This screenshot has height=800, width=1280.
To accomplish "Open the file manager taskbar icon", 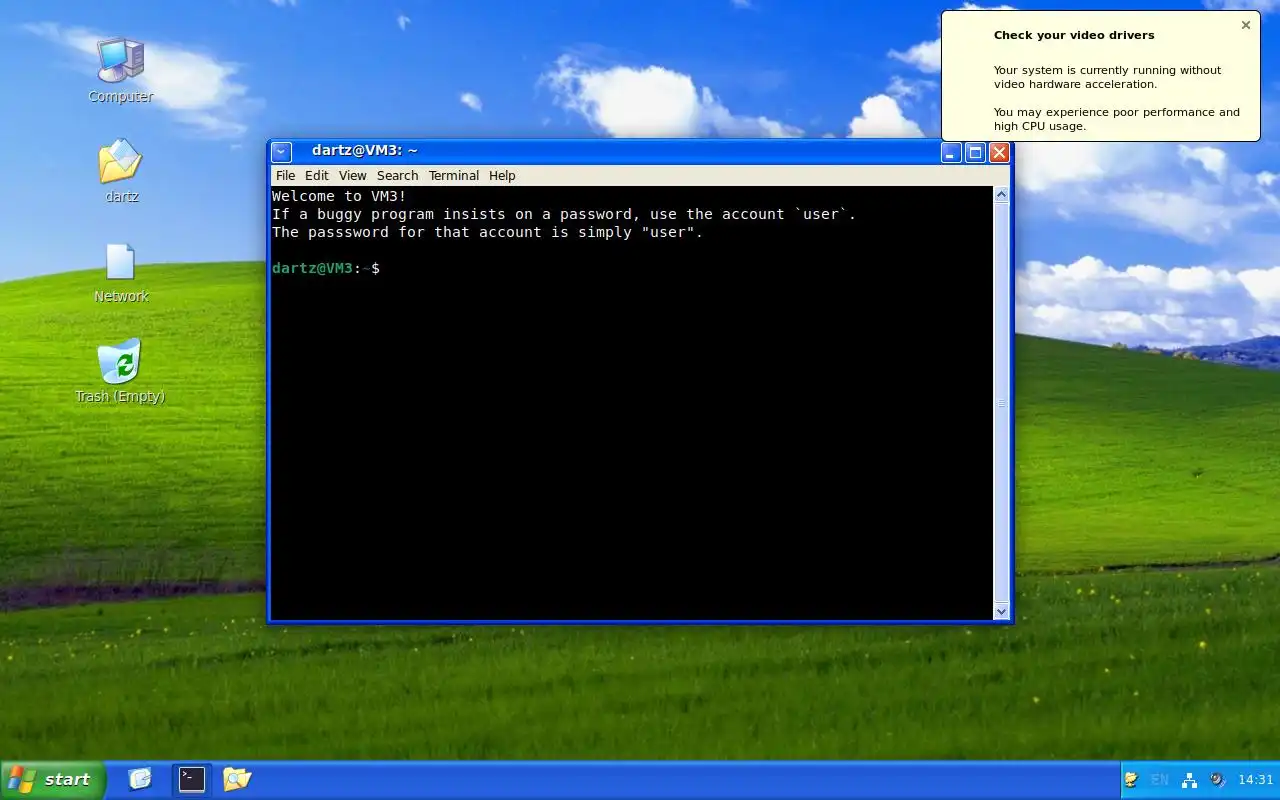I will tap(237, 779).
